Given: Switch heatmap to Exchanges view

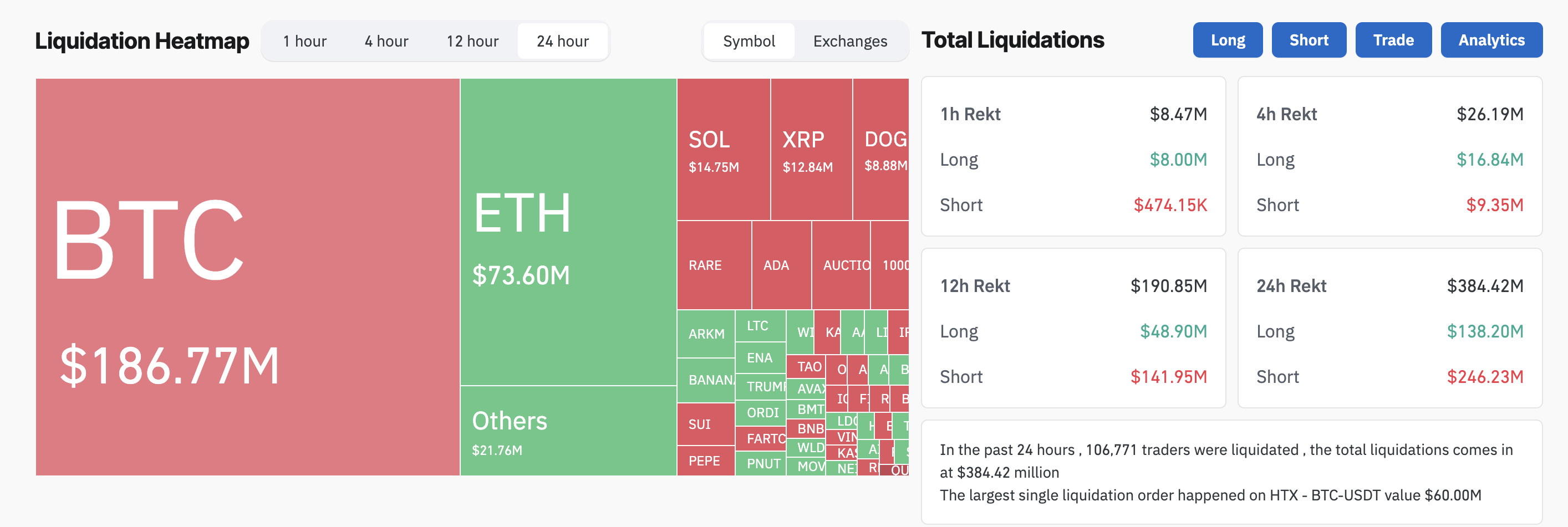Looking at the screenshot, I should (850, 42).
